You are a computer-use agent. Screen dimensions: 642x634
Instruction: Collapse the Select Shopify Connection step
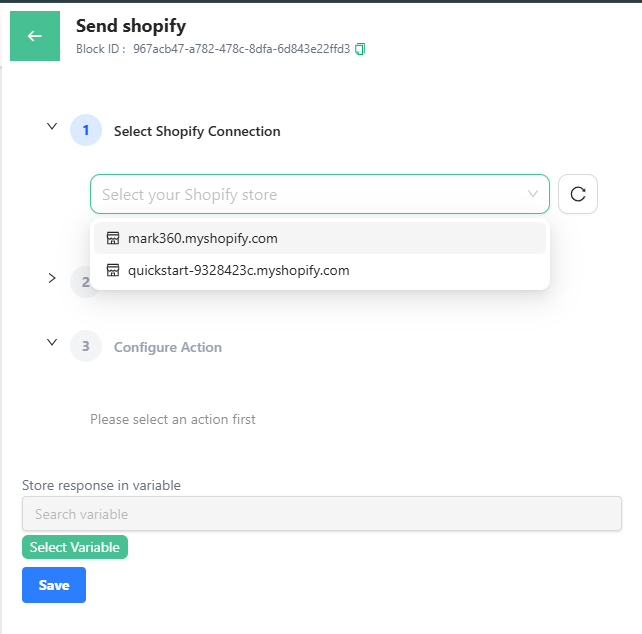(52, 127)
